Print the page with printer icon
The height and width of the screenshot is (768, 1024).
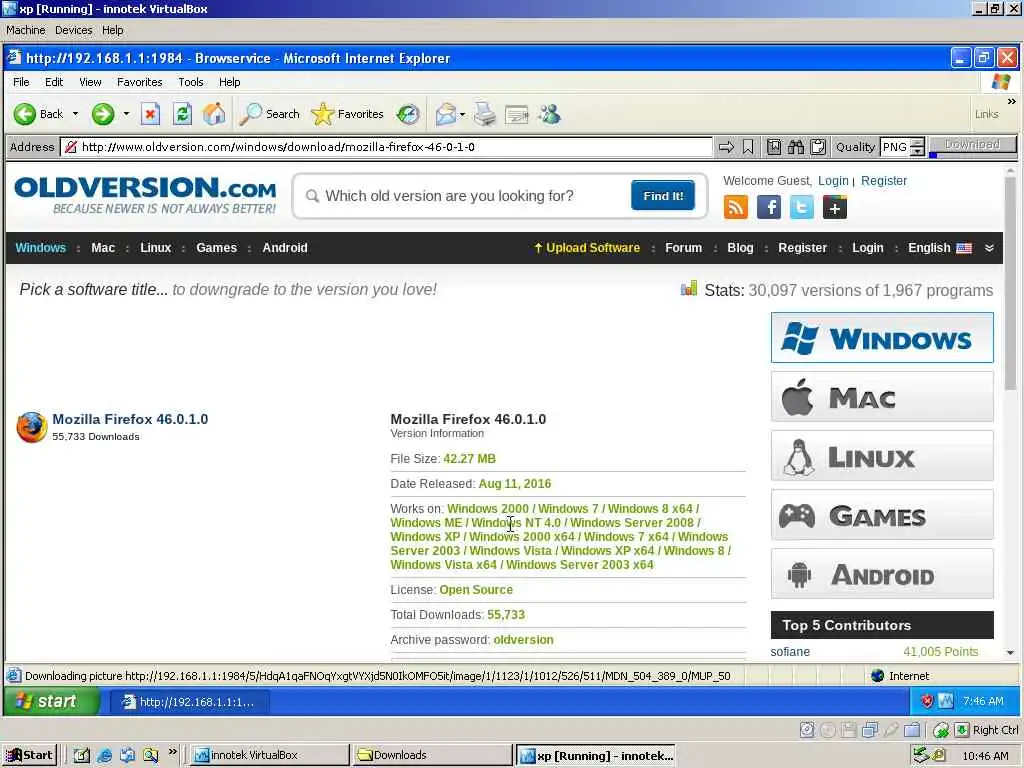click(485, 114)
